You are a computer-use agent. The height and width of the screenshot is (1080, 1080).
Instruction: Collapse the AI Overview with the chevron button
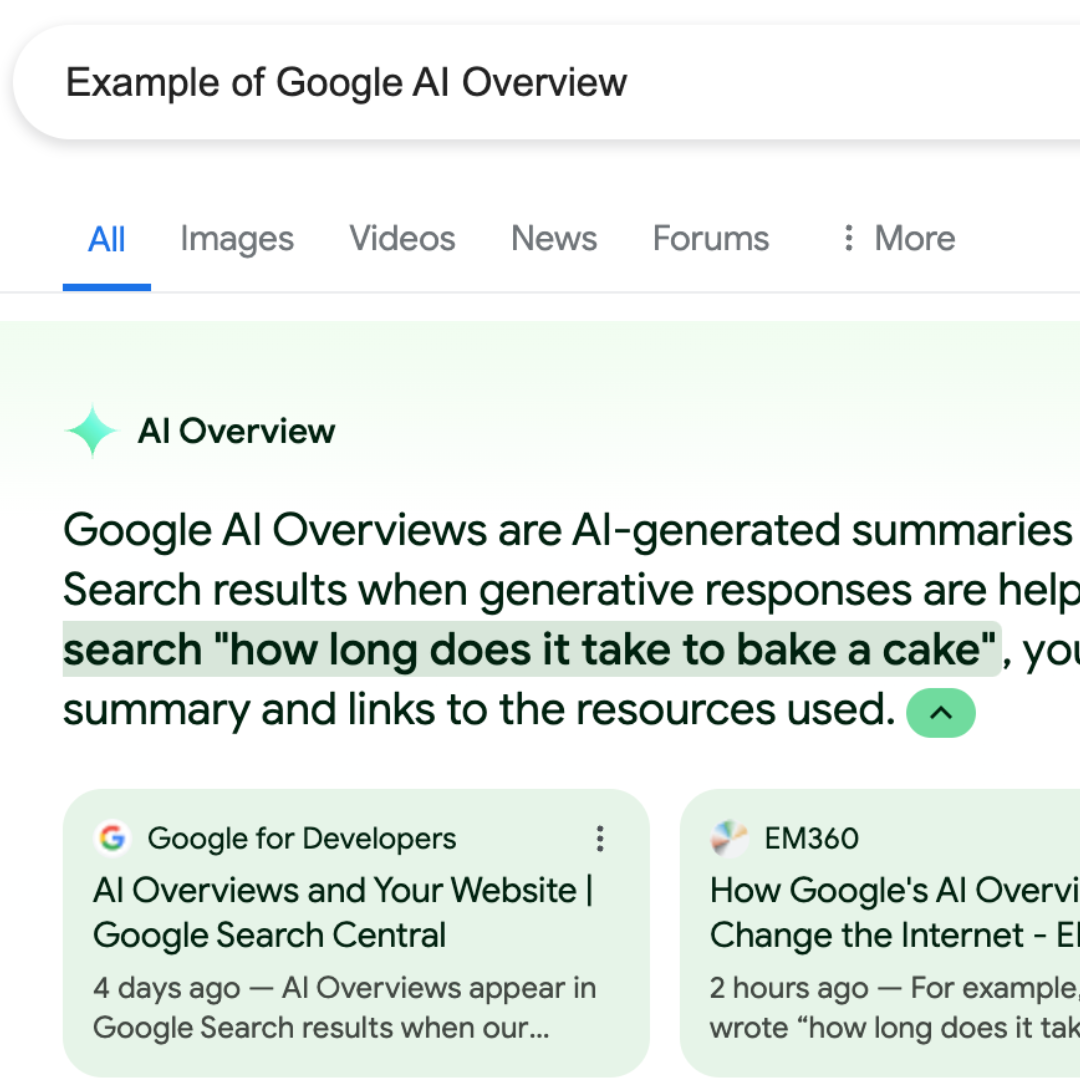940,713
